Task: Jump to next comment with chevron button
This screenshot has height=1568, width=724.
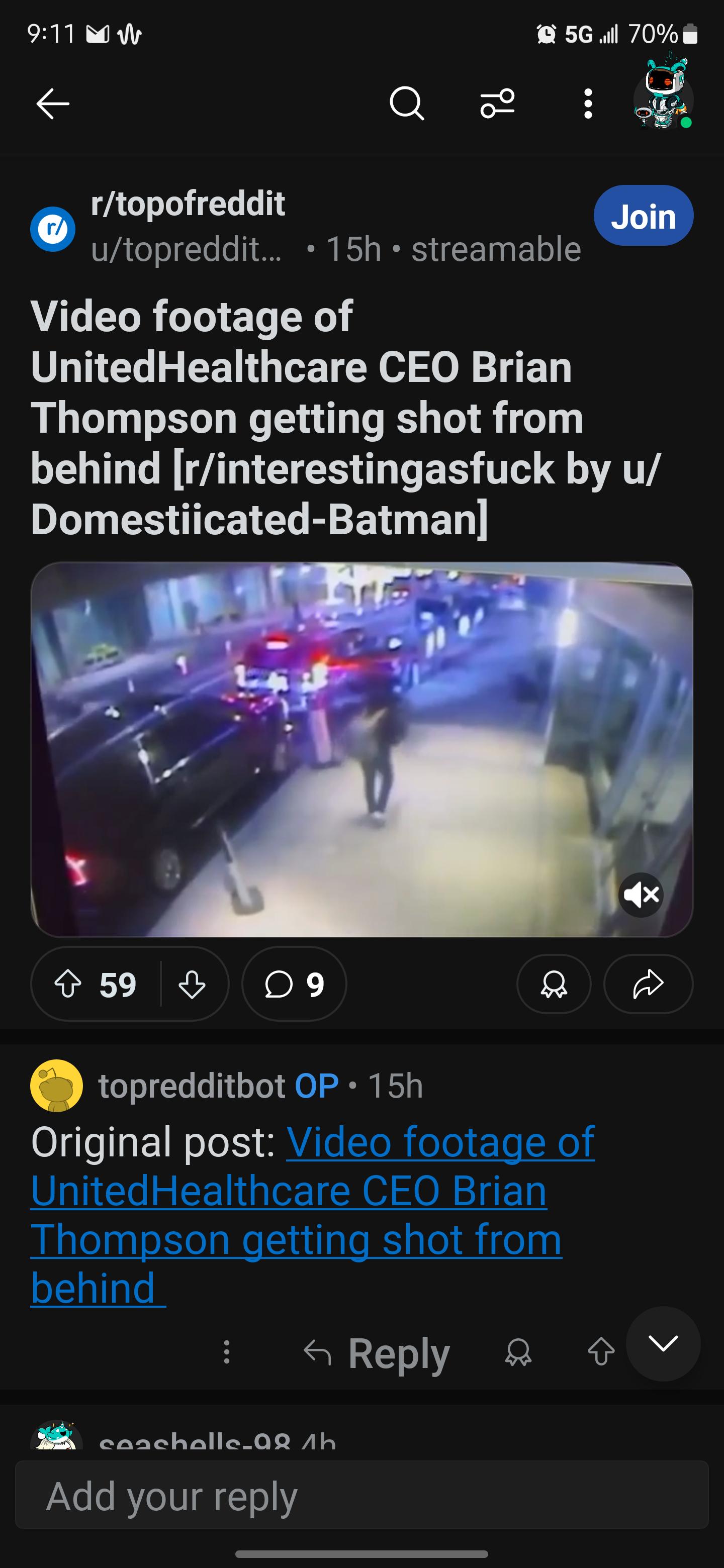Action: (x=663, y=1343)
